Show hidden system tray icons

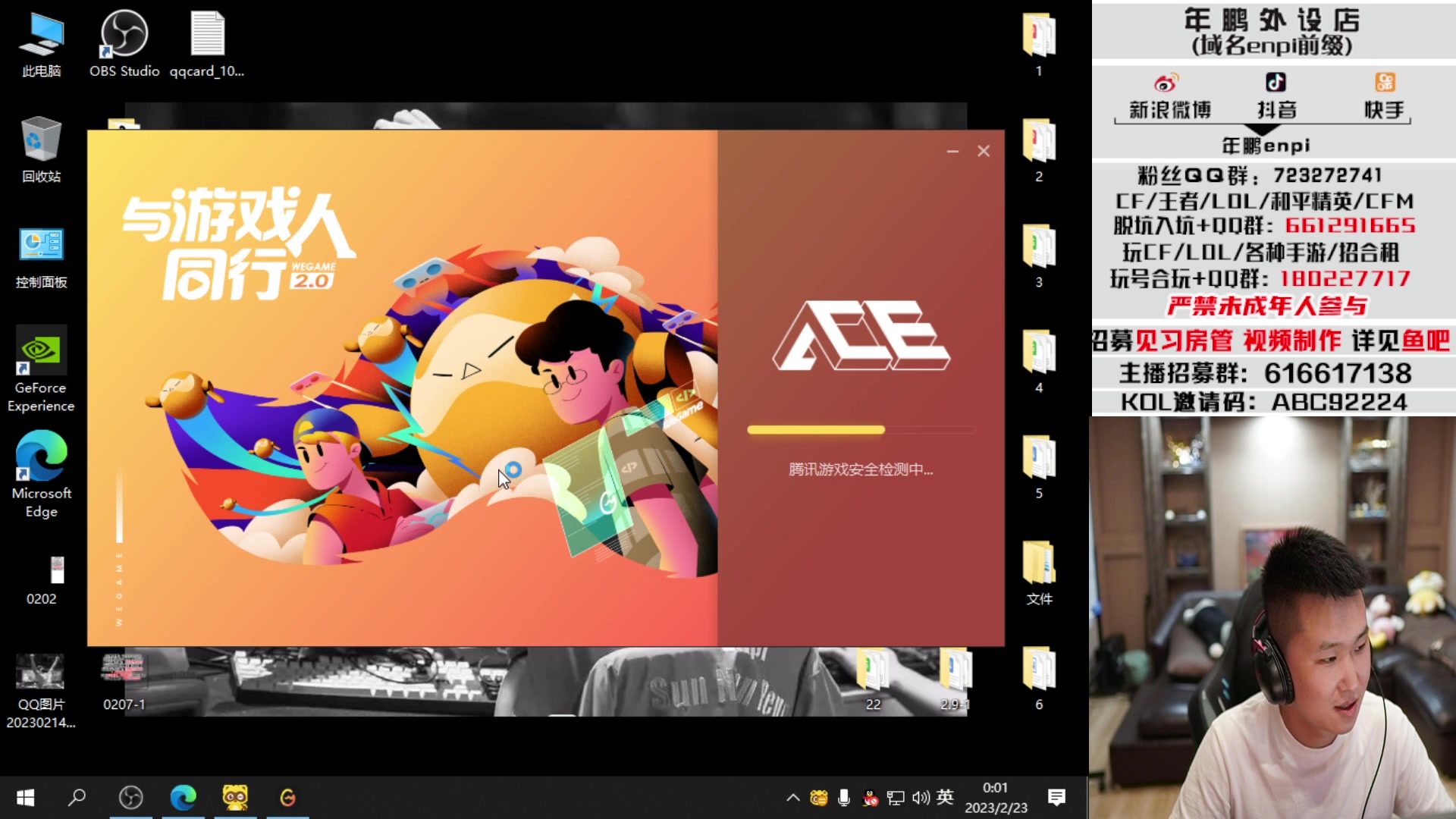[793, 798]
